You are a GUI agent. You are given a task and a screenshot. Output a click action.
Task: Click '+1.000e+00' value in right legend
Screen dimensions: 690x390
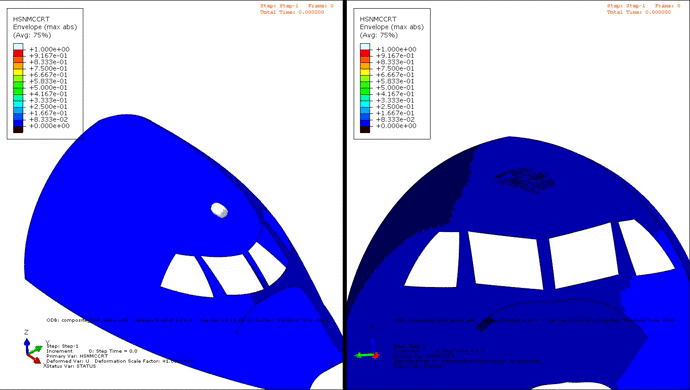point(396,49)
